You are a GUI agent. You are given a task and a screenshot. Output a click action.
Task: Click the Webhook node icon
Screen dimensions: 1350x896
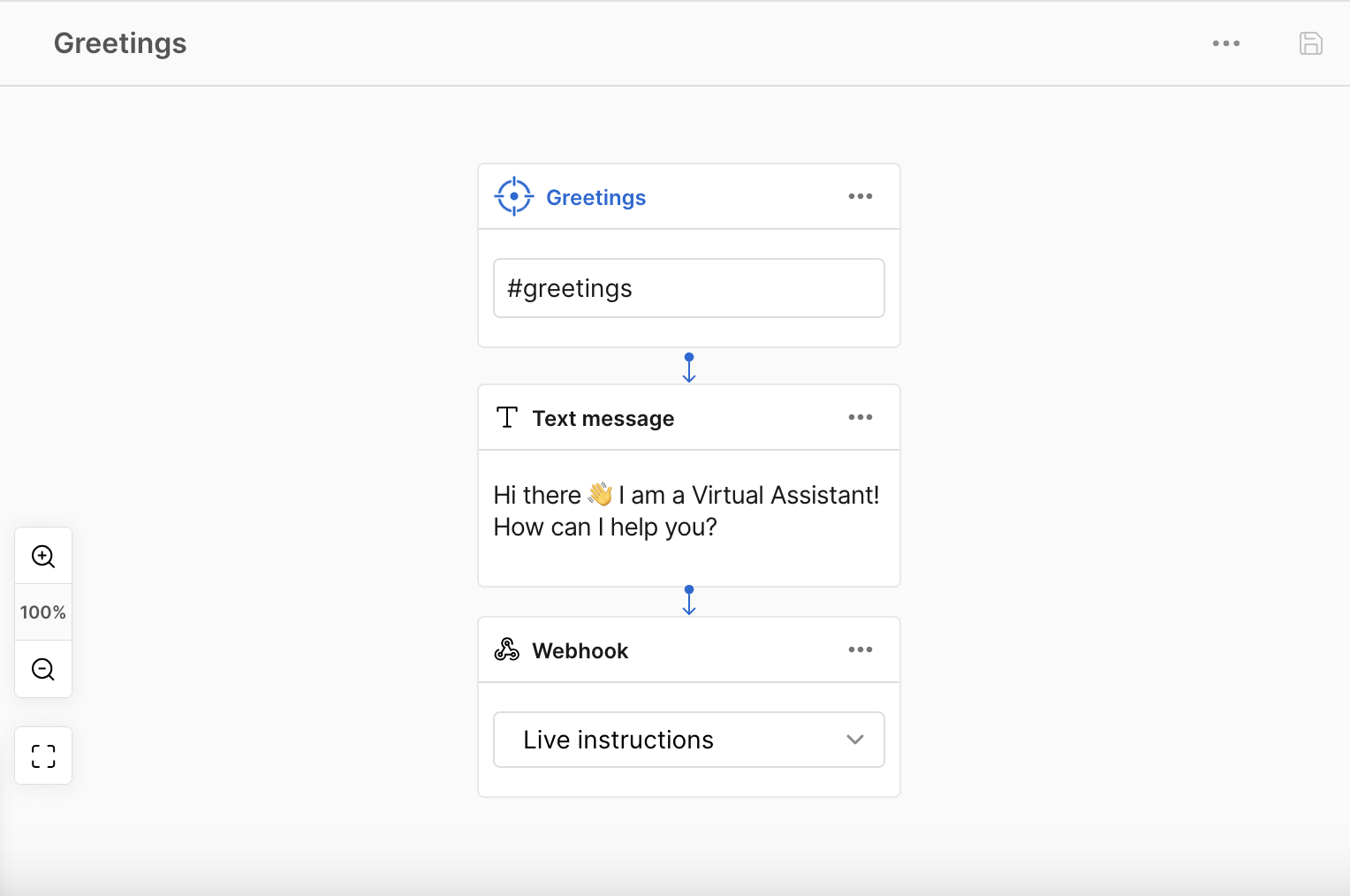[507, 650]
